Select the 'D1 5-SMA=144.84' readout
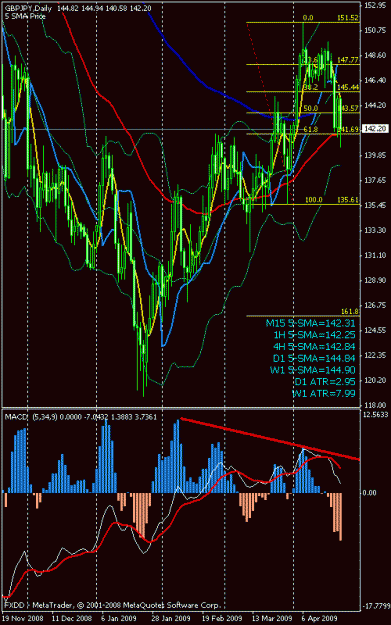The image size is (391, 625). [x=314, y=358]
